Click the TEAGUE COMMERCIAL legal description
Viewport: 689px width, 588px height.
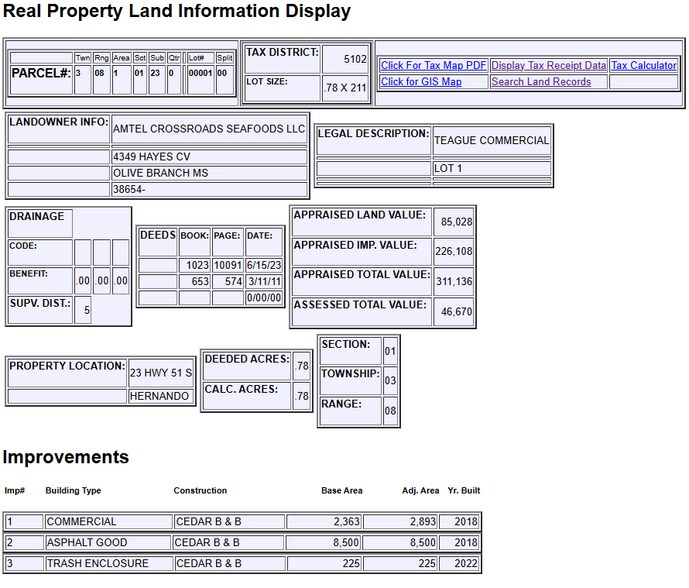tap(491, 141)
